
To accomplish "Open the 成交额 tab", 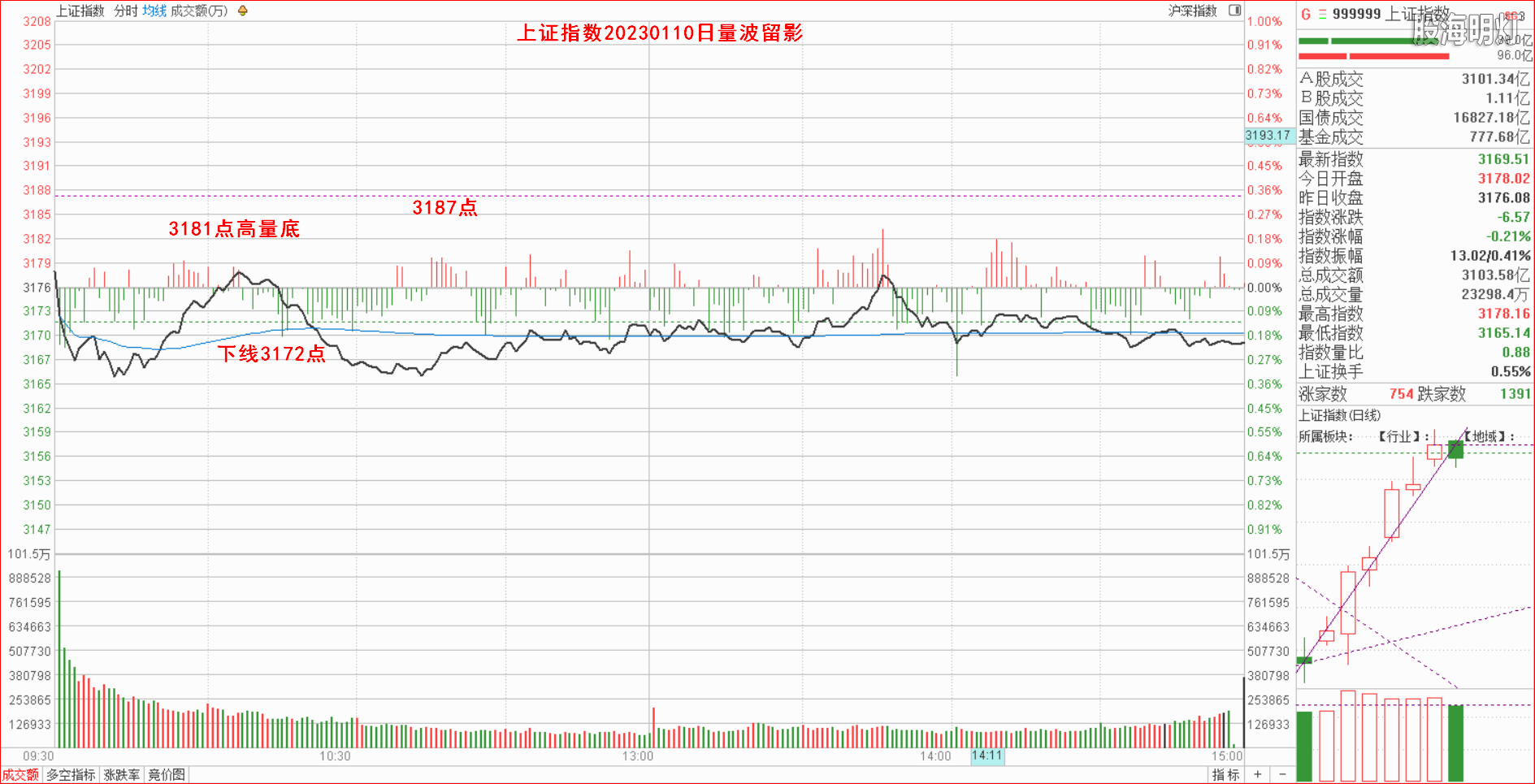I will click(20, 775).
